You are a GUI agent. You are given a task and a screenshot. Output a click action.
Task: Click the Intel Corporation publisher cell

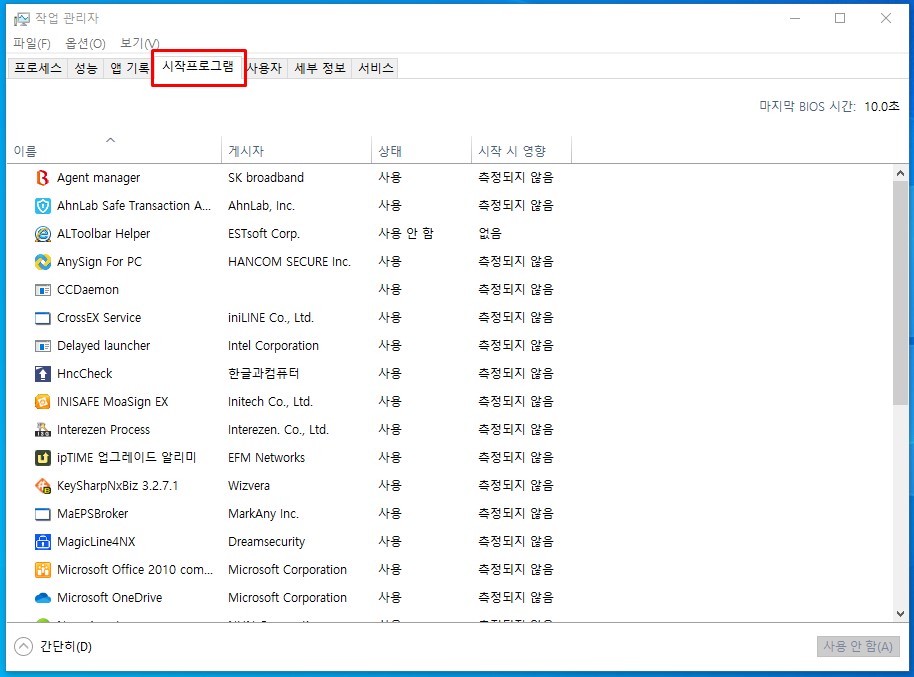pos(273,346)
